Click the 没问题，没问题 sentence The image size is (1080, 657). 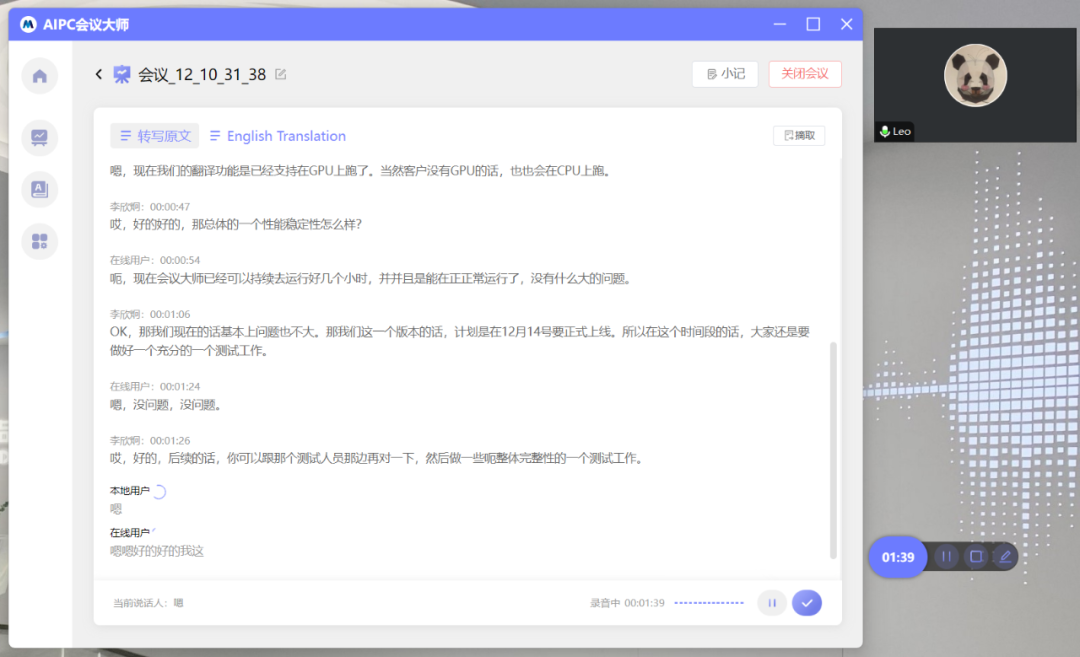pos(166,405)
